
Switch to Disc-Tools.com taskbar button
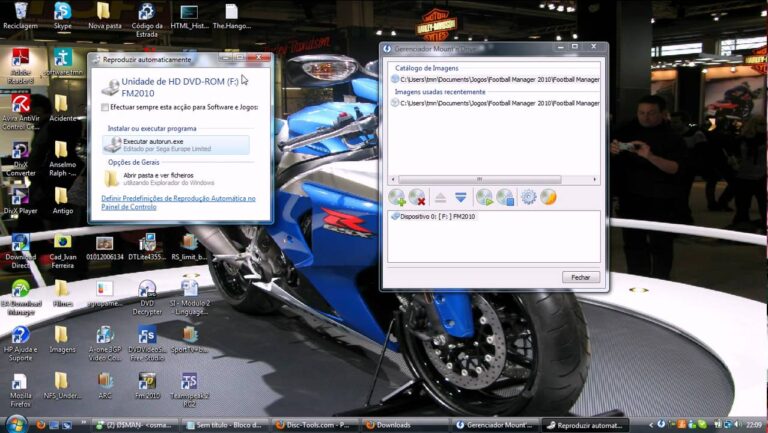pyautogui.click(x=313, y=425)
